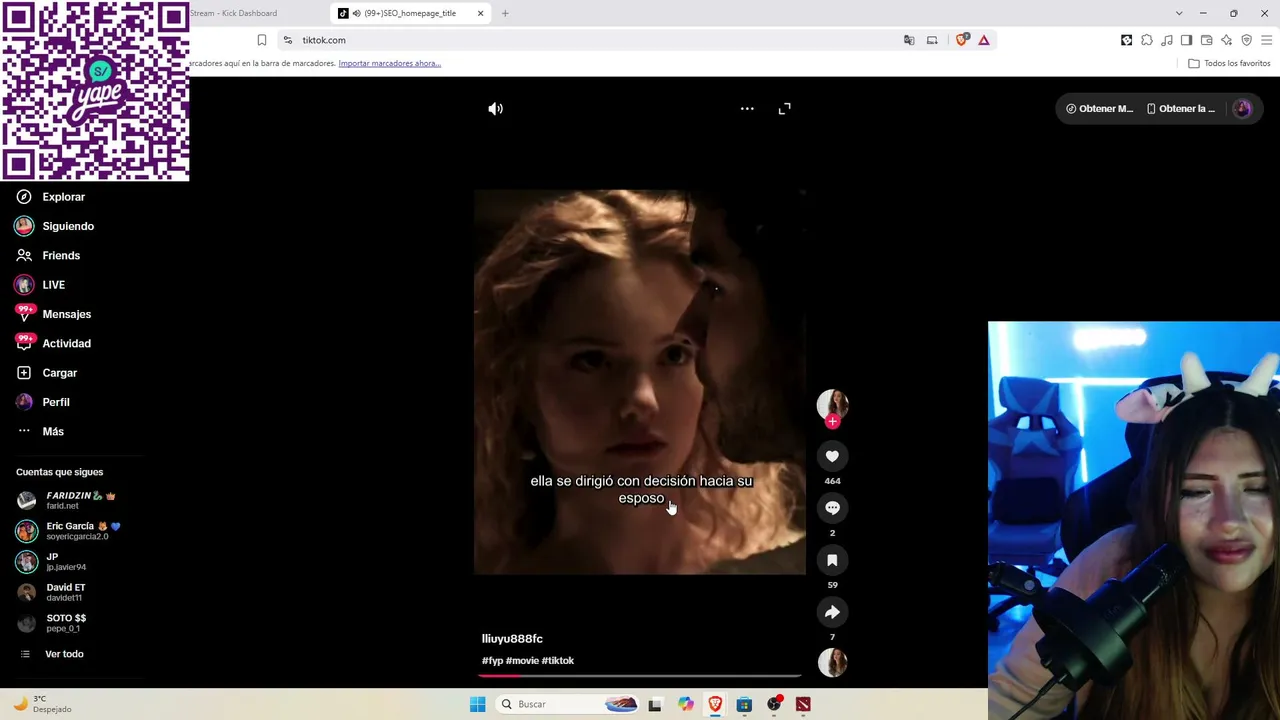Toggle the browser sidebar panel icon

(1186, 40)
